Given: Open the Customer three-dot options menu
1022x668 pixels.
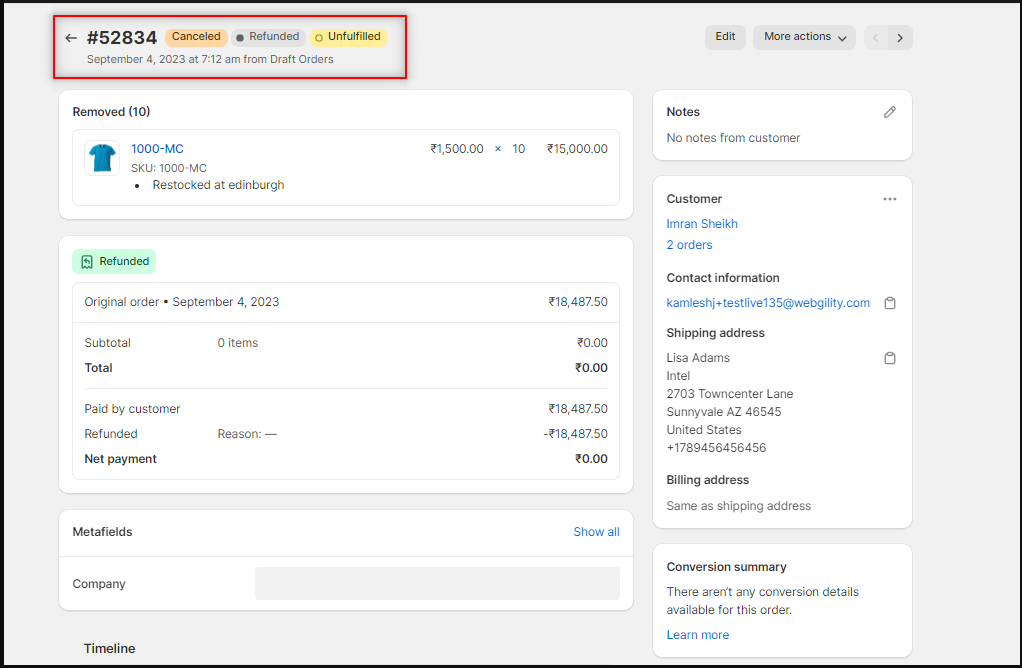Looking at the screenshot, I should 889,199.
